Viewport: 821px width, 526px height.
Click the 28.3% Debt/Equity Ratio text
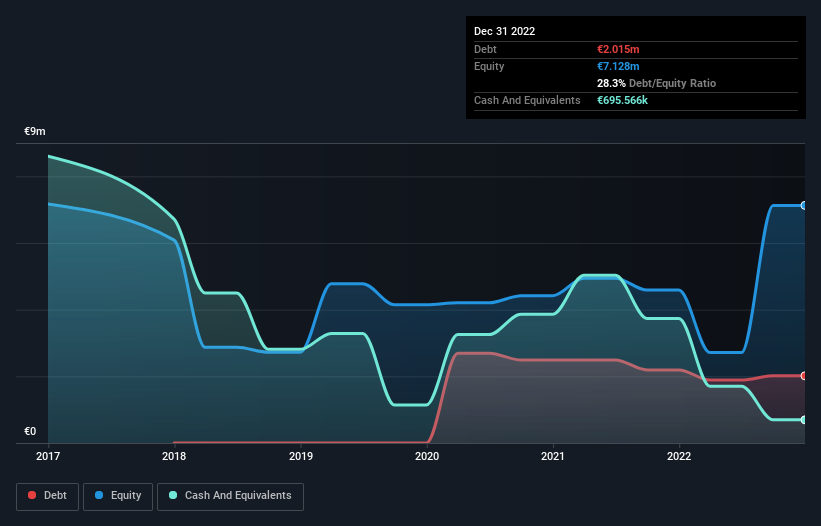click(656, 83)
